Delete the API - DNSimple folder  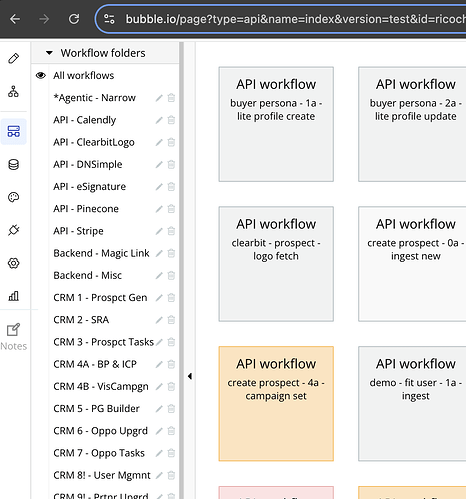(x=171, y=165)
